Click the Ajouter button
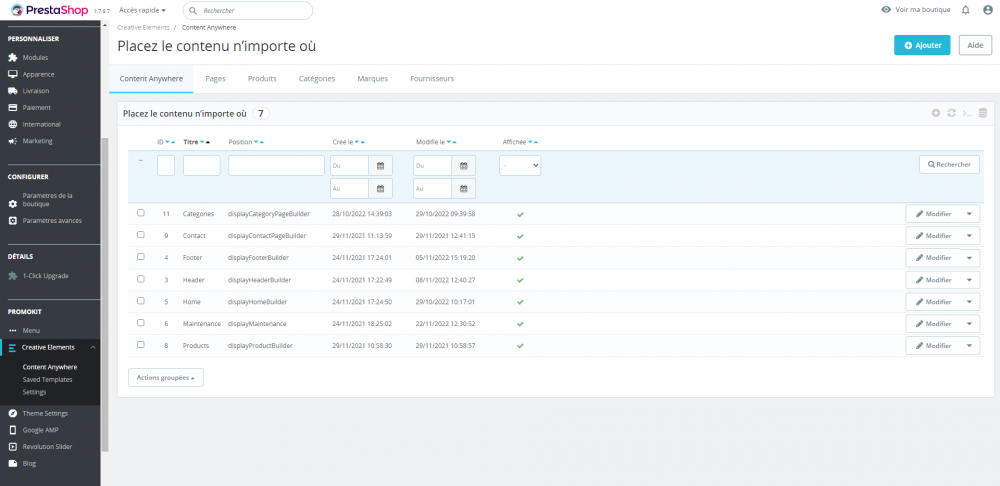1000x486 pixels. (922, 45)
